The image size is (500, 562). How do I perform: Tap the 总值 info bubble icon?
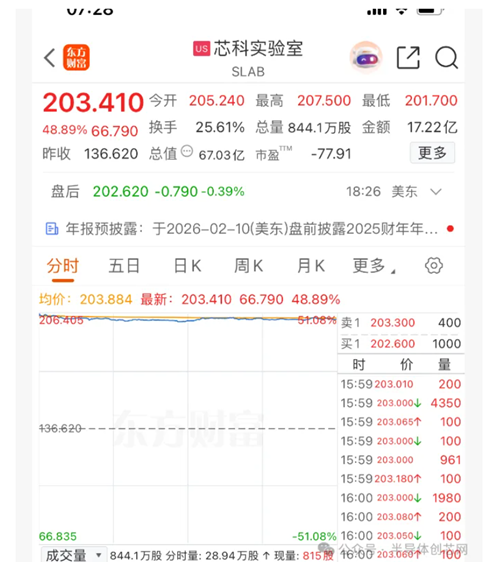[x=187, y=151]
